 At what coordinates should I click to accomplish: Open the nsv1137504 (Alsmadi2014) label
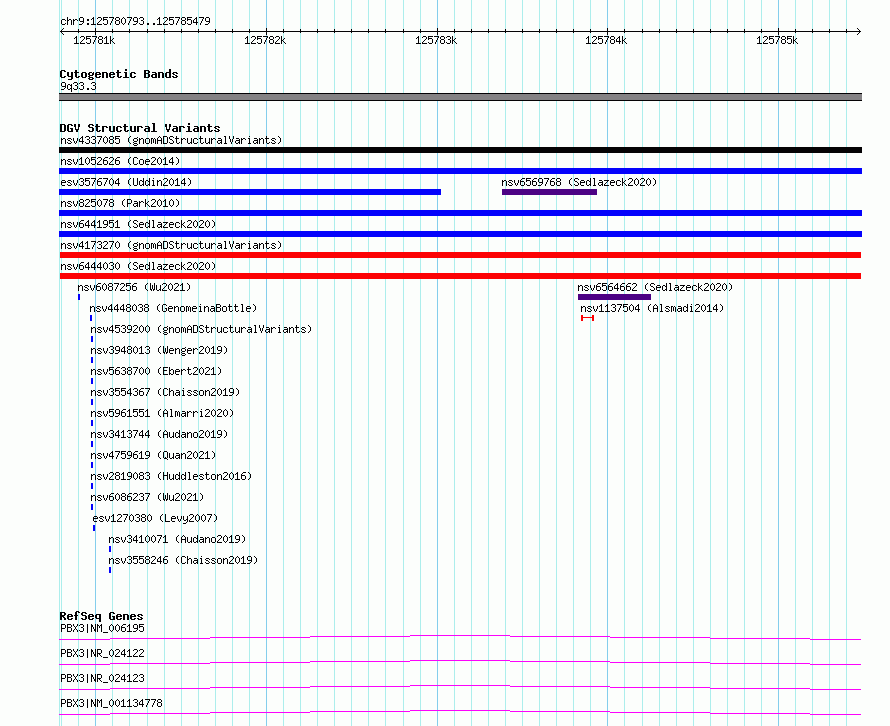coord(652,308)
